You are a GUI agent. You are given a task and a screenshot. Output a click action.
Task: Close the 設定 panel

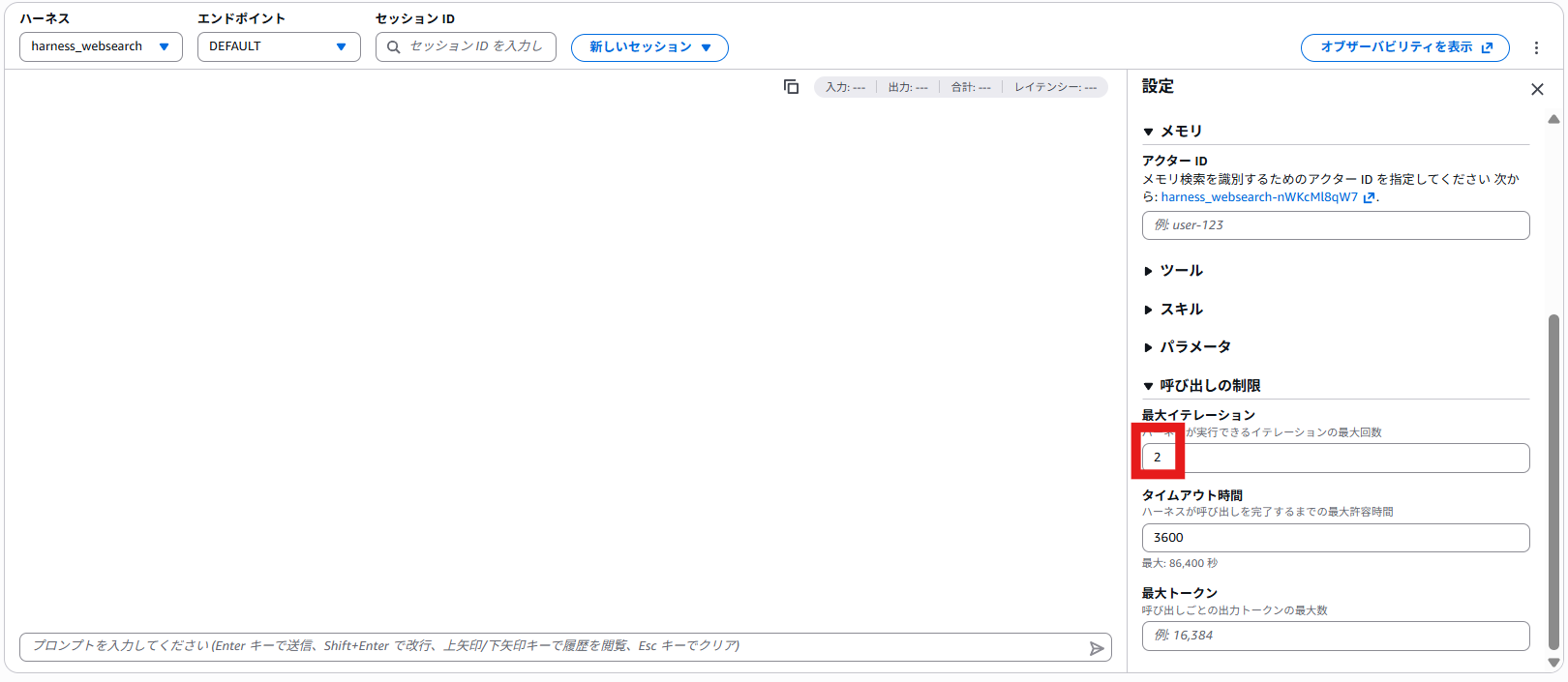[x=1537, y=89]
